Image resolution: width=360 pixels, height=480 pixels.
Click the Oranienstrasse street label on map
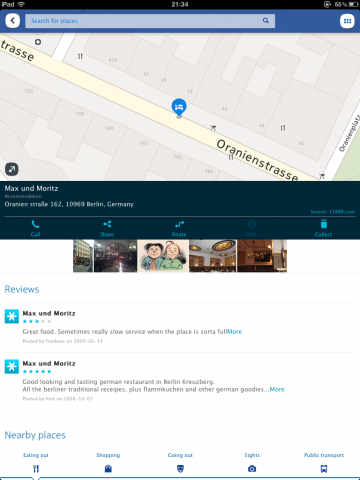(257, 161)
